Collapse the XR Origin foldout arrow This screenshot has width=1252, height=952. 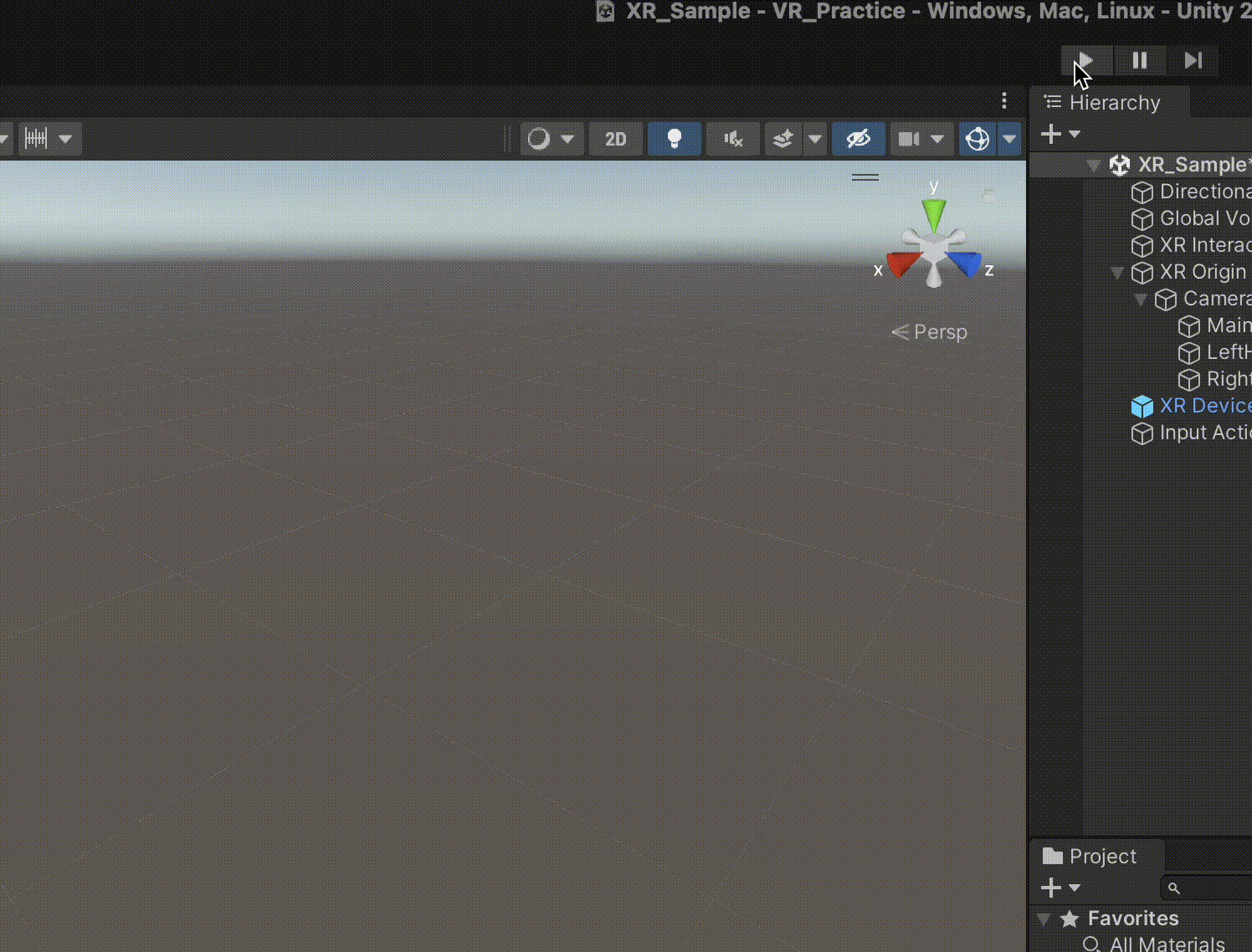click(x=1117, y=273)
